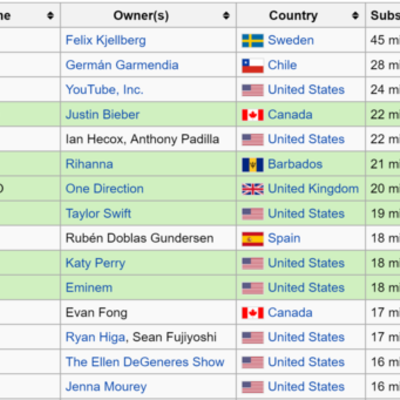Screen dimensions: 400x400
Task: Open United Kingdom country link
Action: point(313,189)
